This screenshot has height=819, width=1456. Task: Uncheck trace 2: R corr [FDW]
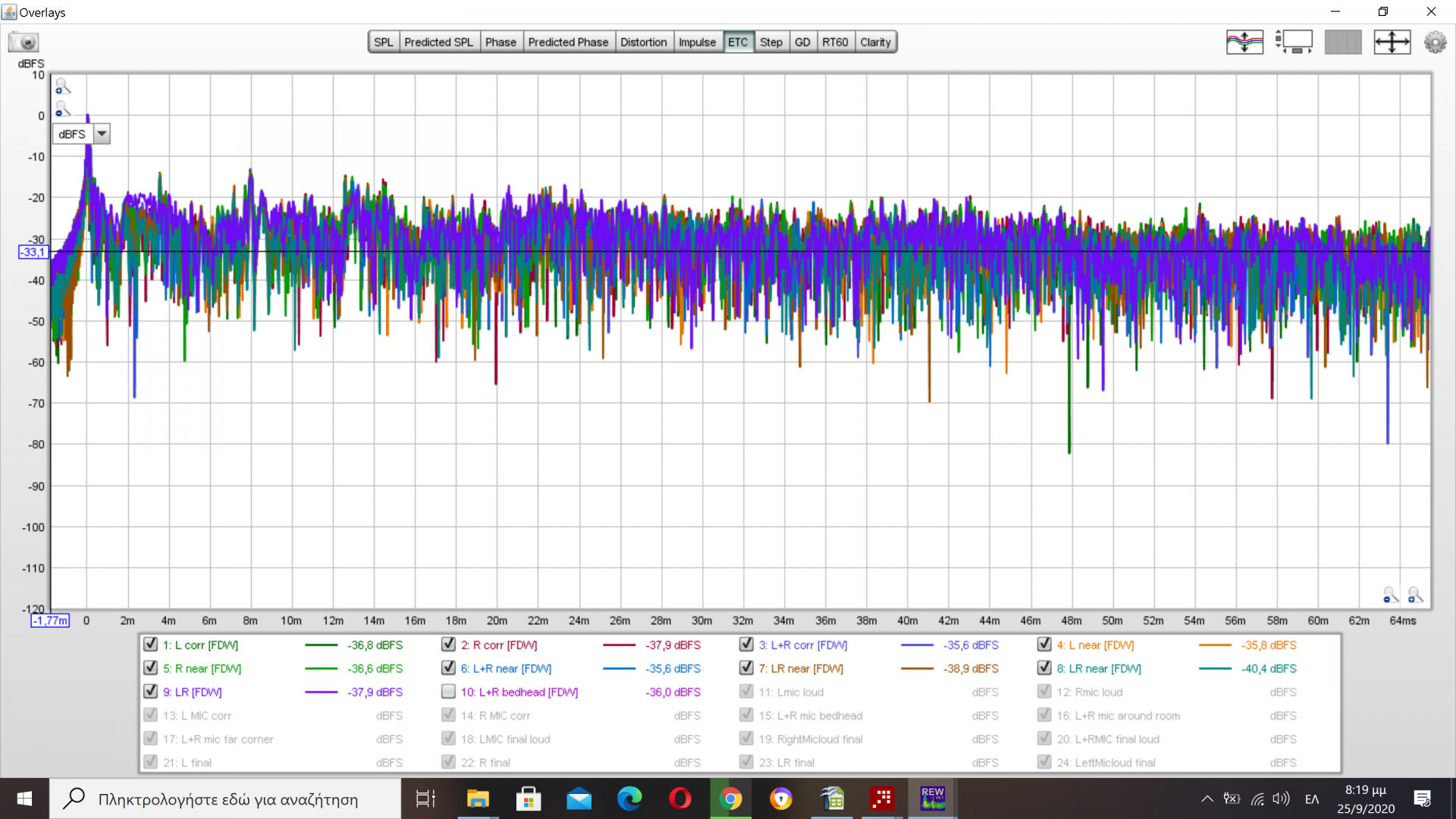point(448,645)
